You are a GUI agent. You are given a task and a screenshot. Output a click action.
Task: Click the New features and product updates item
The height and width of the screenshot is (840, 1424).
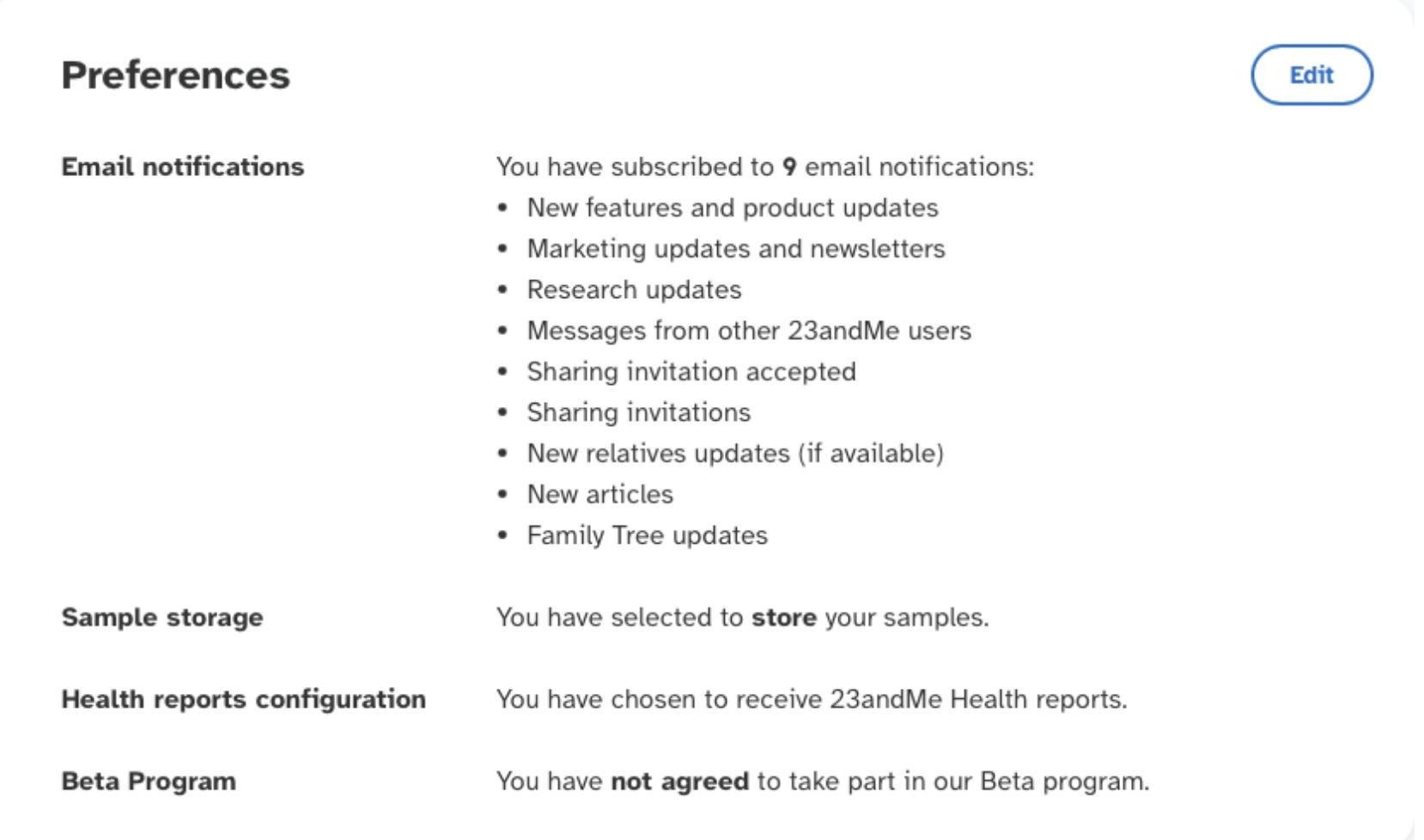[732, 208]
